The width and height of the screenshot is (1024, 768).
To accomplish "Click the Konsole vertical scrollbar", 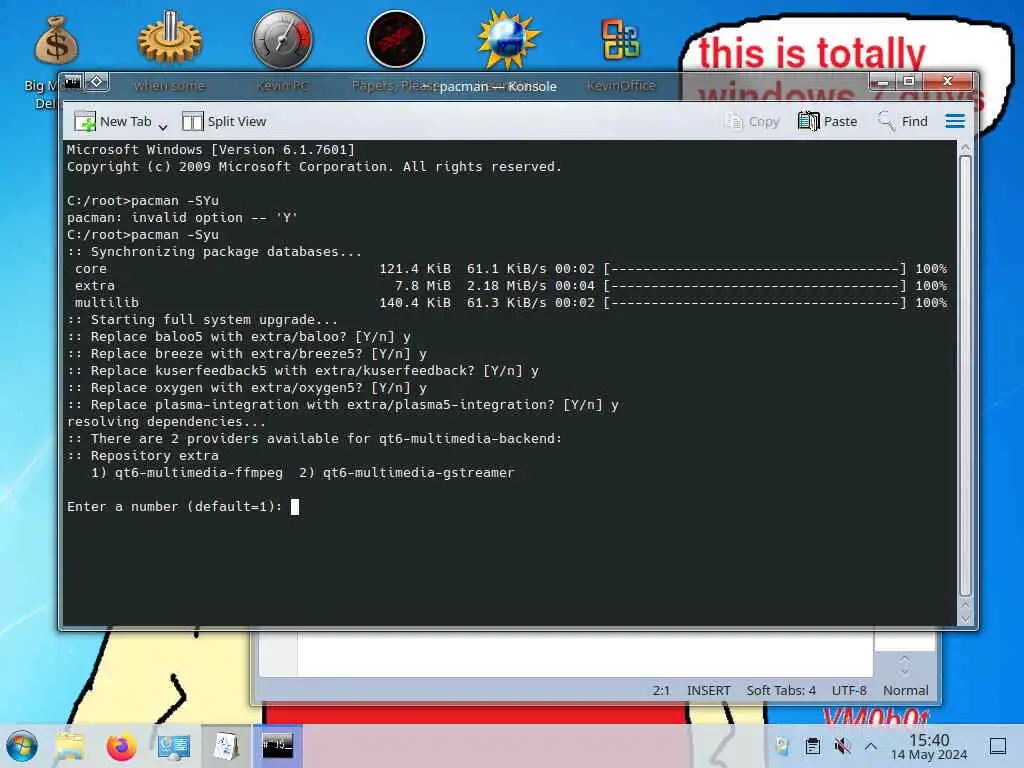I will (965, 376).
